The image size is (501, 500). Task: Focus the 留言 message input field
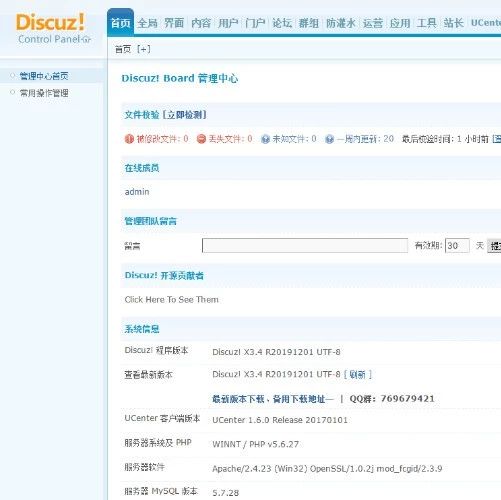[305, 246]
